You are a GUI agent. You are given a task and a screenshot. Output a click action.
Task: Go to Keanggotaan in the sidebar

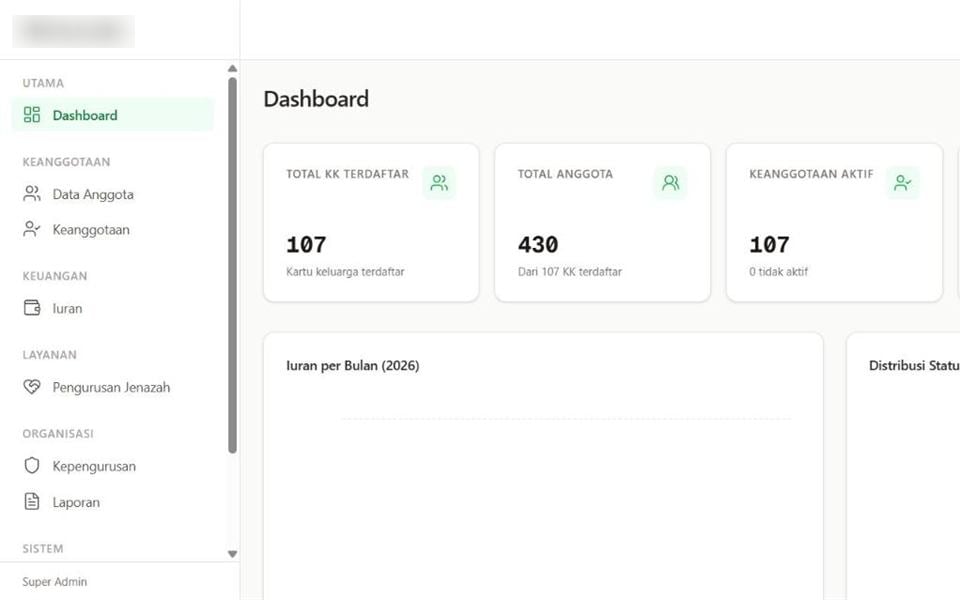tap(113, 230)
